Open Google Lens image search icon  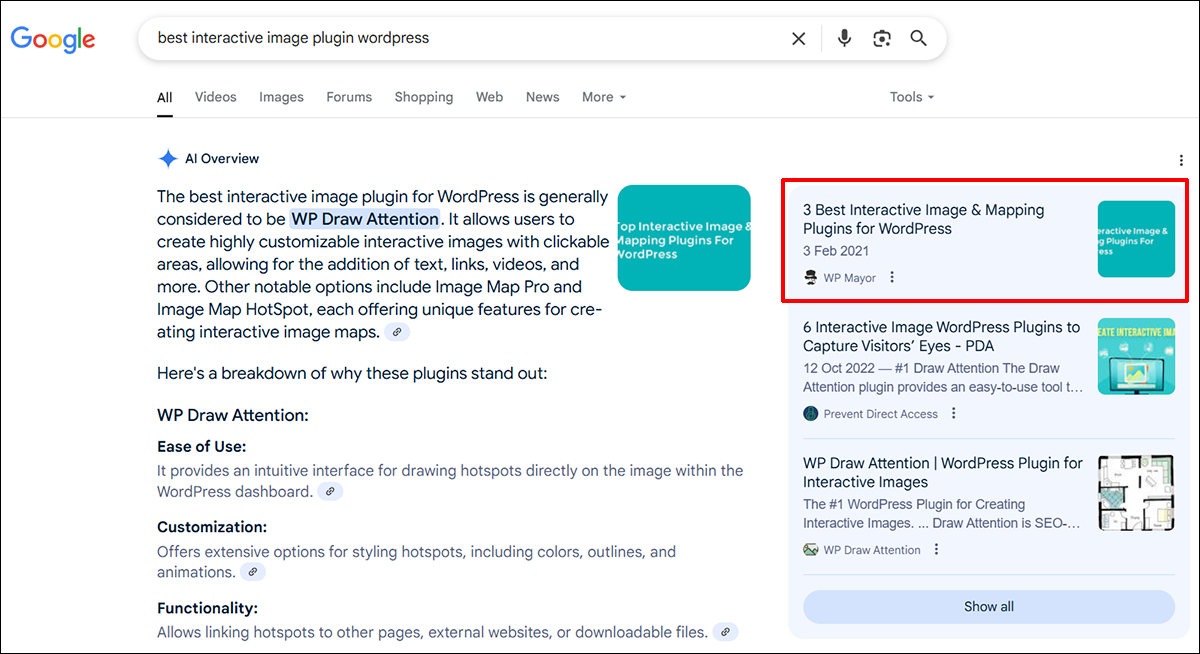(x=881, y=39)
